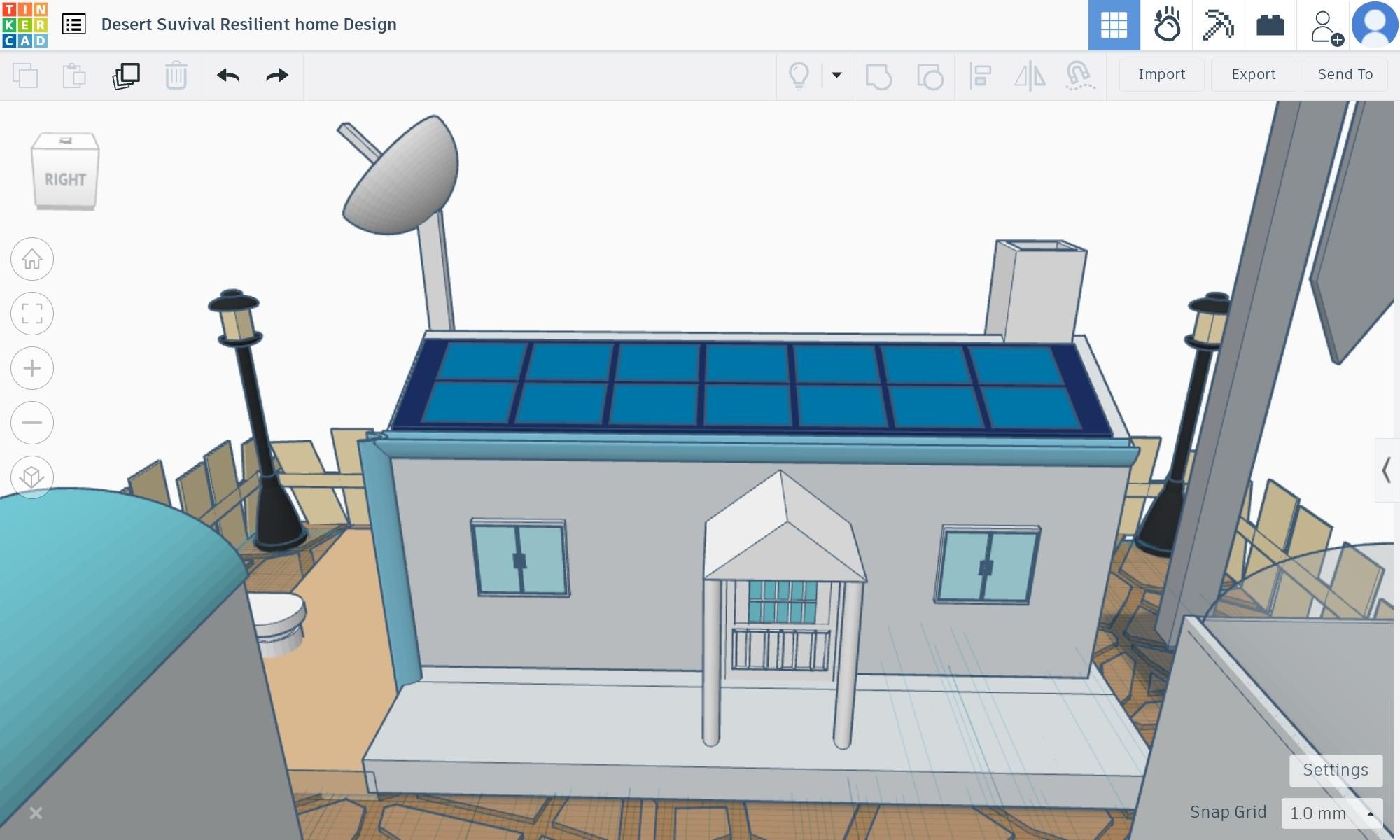Select the Align tool
The width and height of the screenshot is (1400, 840).
click(980, 76)
